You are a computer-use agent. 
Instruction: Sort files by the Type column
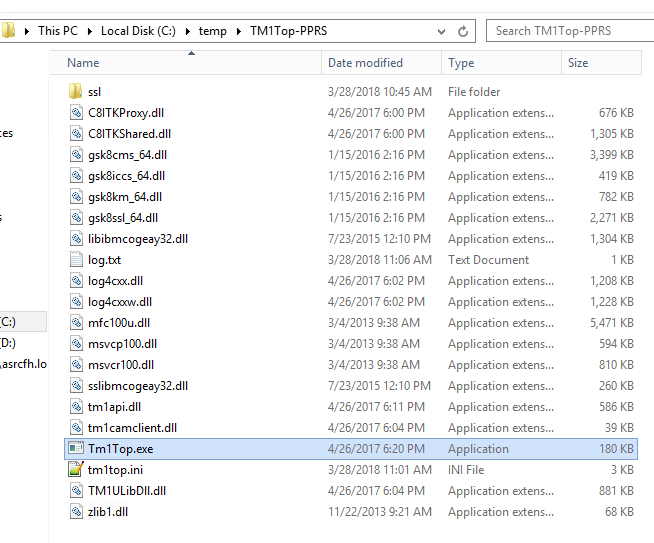pos(502,63)
